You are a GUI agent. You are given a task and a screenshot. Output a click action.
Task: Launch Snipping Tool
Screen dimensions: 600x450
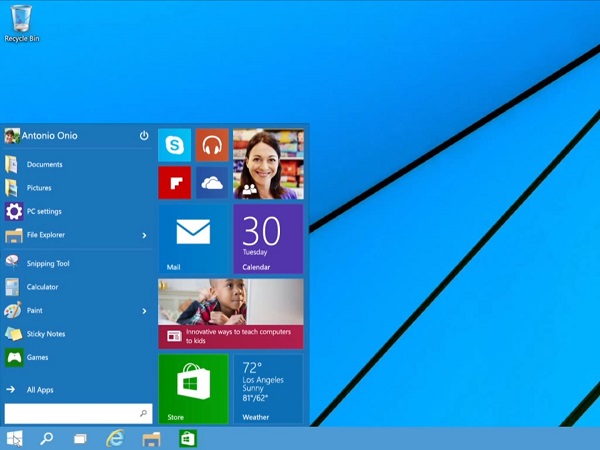pos(47,264)
